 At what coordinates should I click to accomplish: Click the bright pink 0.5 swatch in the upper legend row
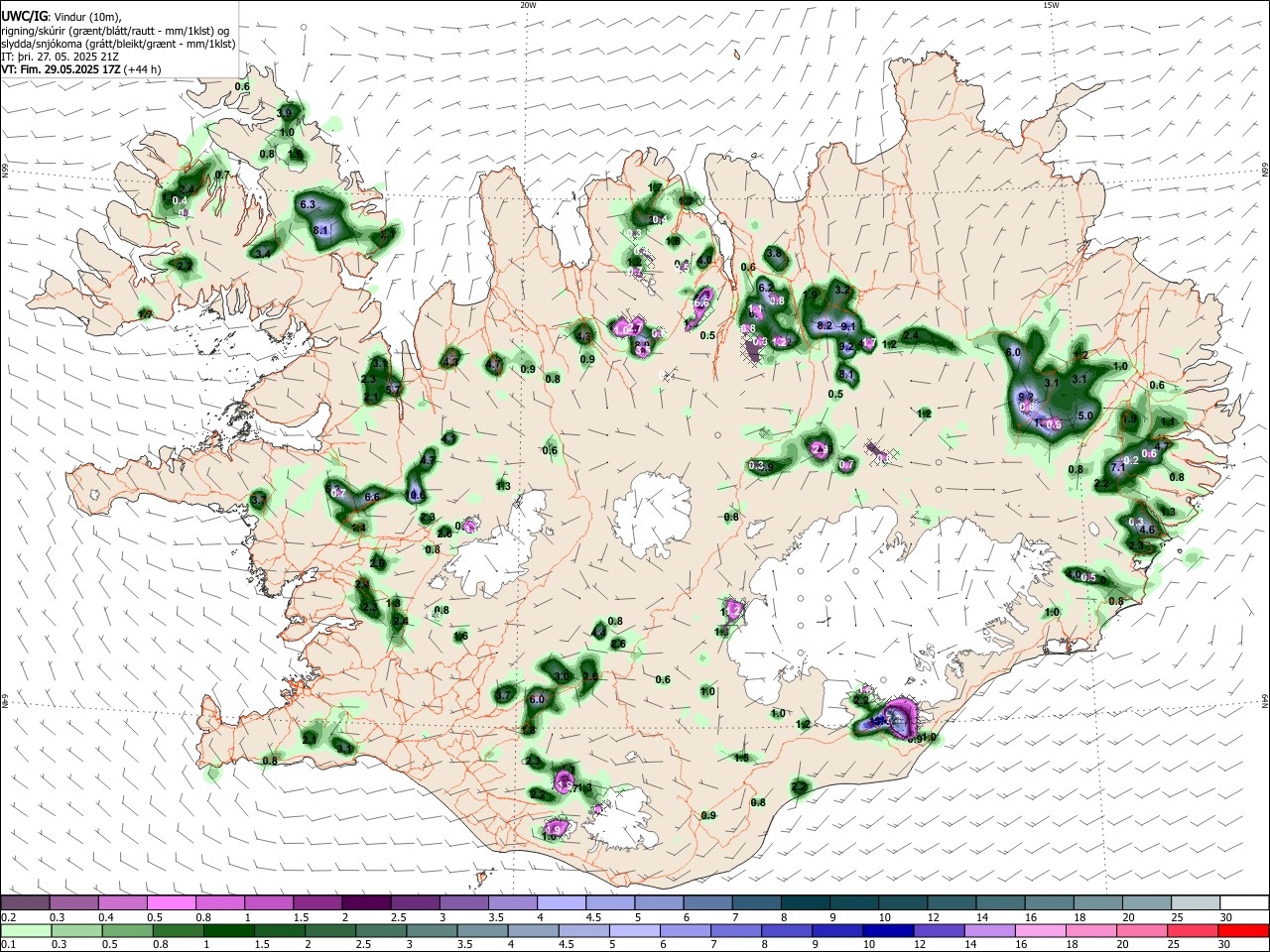click(x=172, y=903)
